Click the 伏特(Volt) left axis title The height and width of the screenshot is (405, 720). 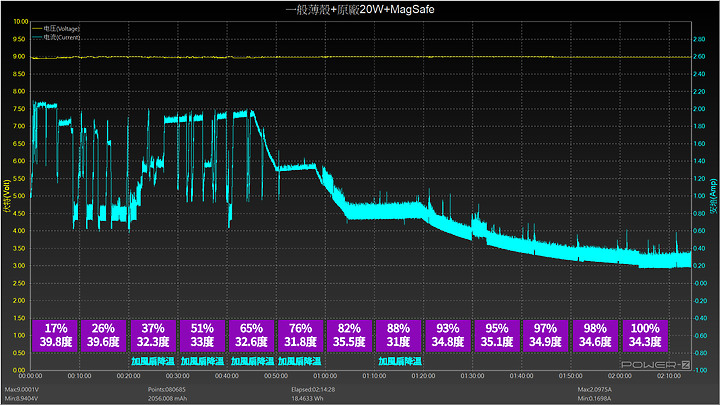[x=6, y=196]
